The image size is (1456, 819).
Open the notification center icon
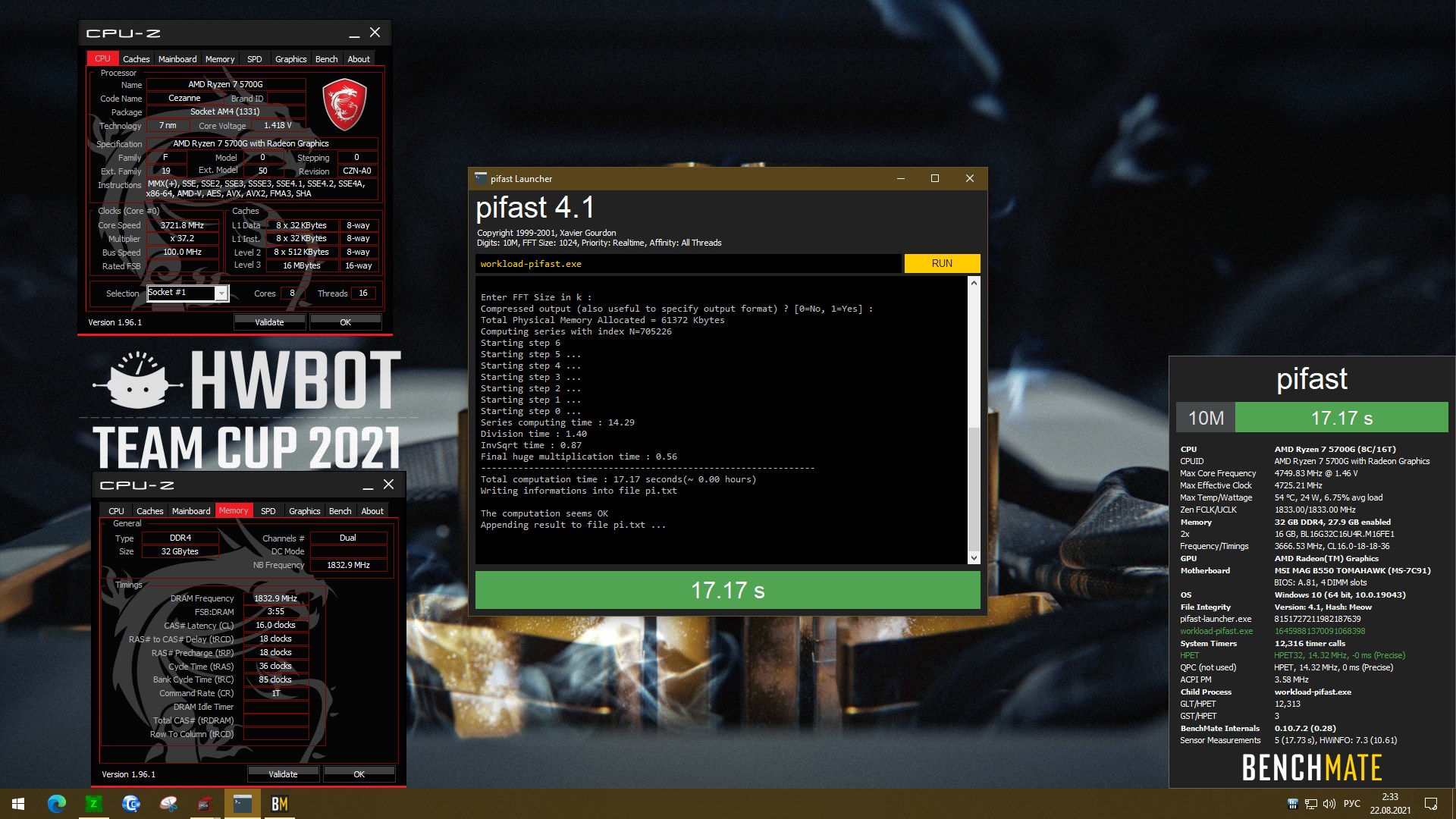click(1431, 804)
